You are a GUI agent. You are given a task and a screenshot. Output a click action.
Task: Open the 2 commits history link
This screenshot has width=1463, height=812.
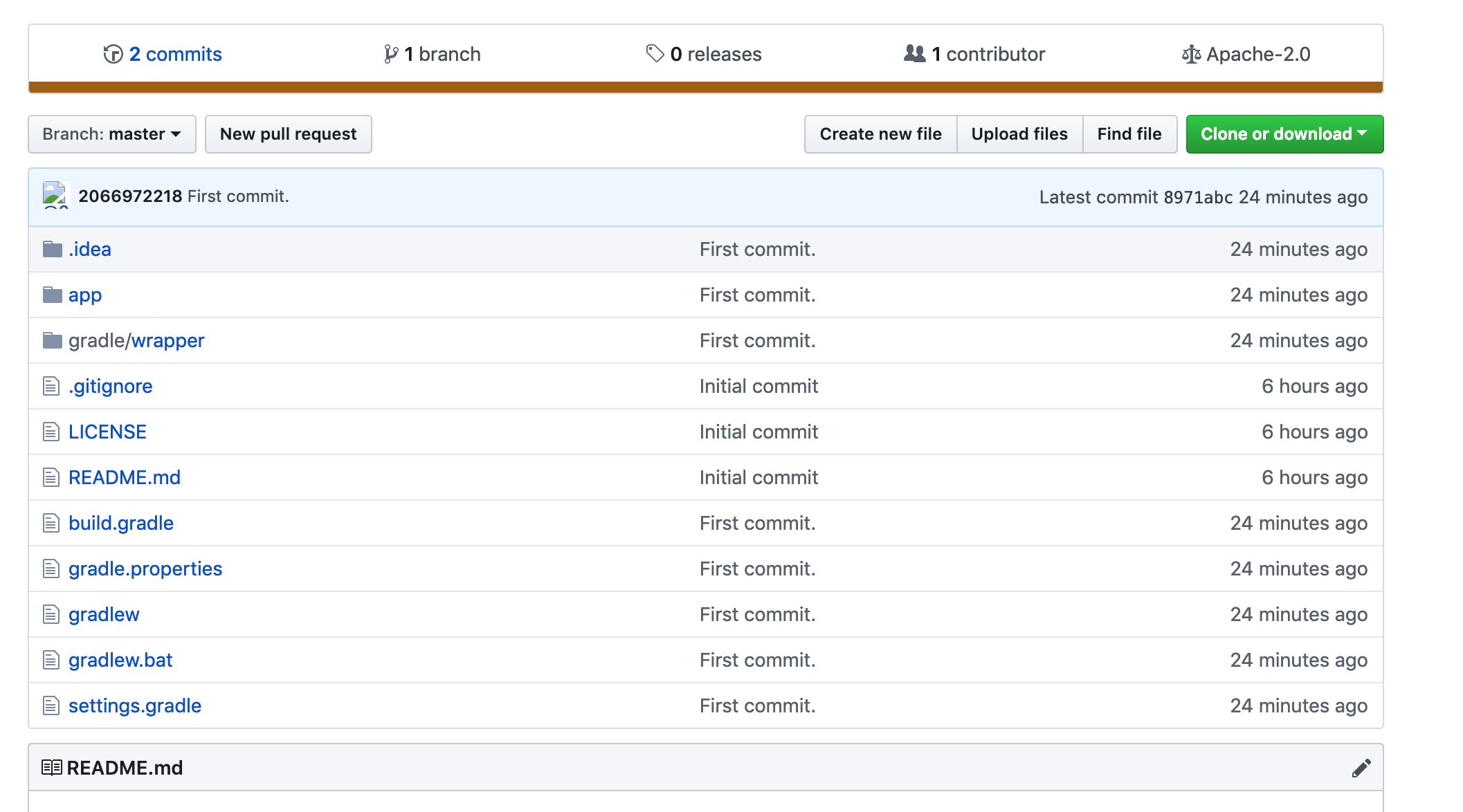point(163,54)
